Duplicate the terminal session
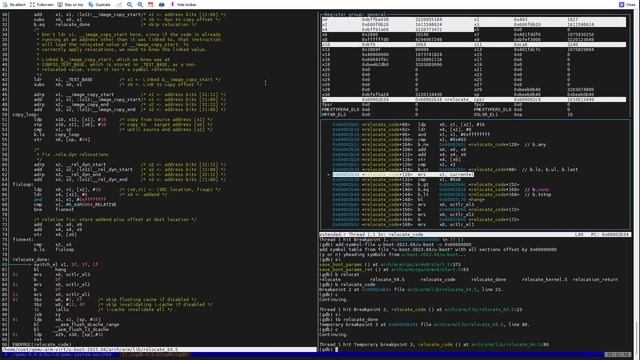640x360 pixels. pyautogui.click(x=99, y=4)
